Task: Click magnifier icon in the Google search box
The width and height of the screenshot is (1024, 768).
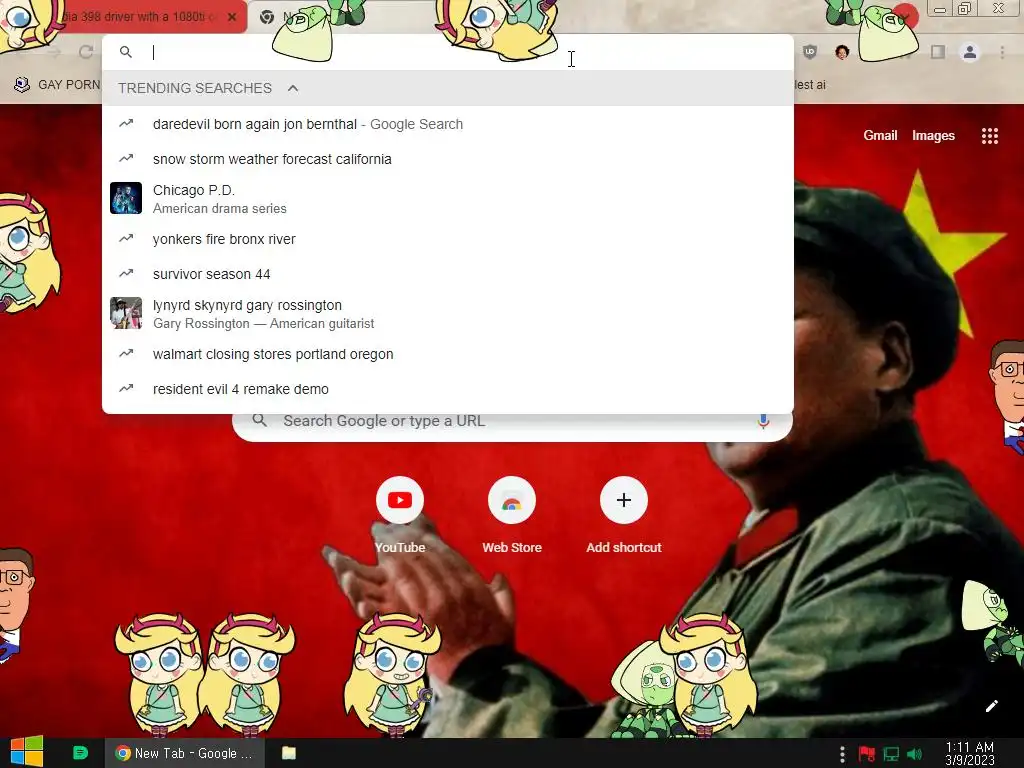Action: coord(260,421)
